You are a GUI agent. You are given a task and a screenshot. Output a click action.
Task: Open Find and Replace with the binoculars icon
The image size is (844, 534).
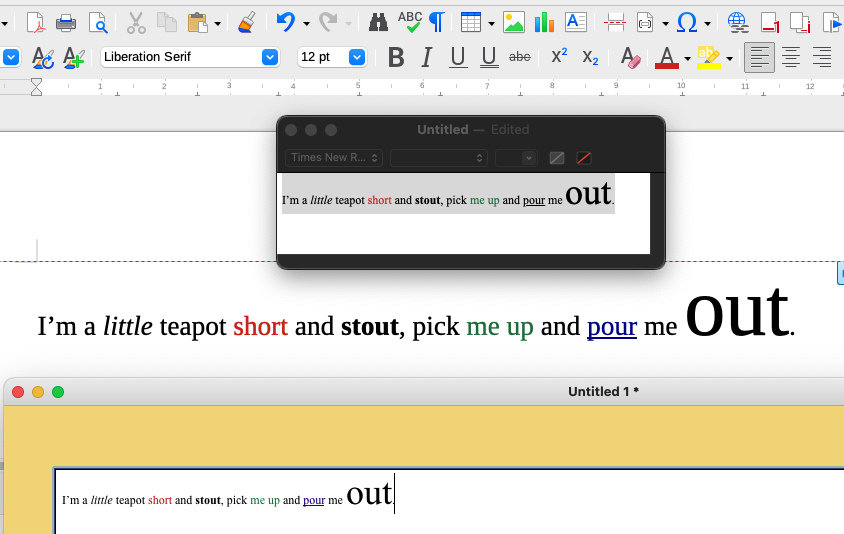click(x=378, y=22)
